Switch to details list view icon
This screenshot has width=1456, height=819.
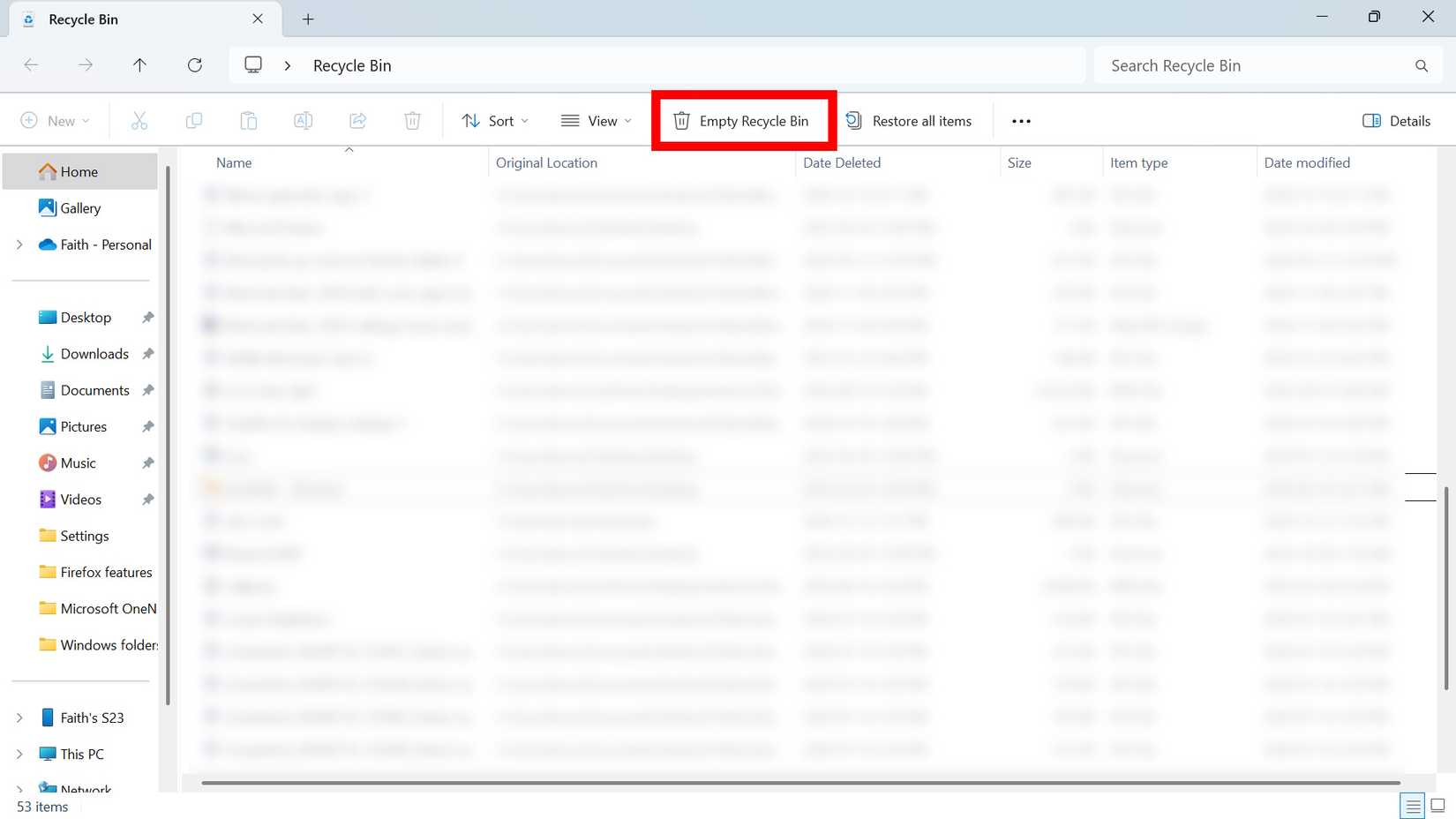(x=1412, y=806)
